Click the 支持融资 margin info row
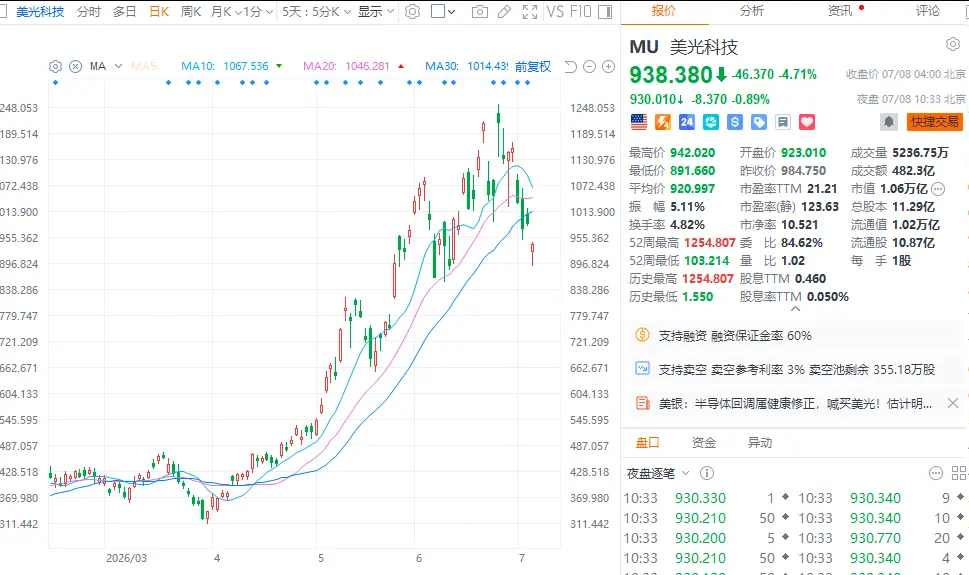This screenshot has width=969, height=575. [795, 335]
